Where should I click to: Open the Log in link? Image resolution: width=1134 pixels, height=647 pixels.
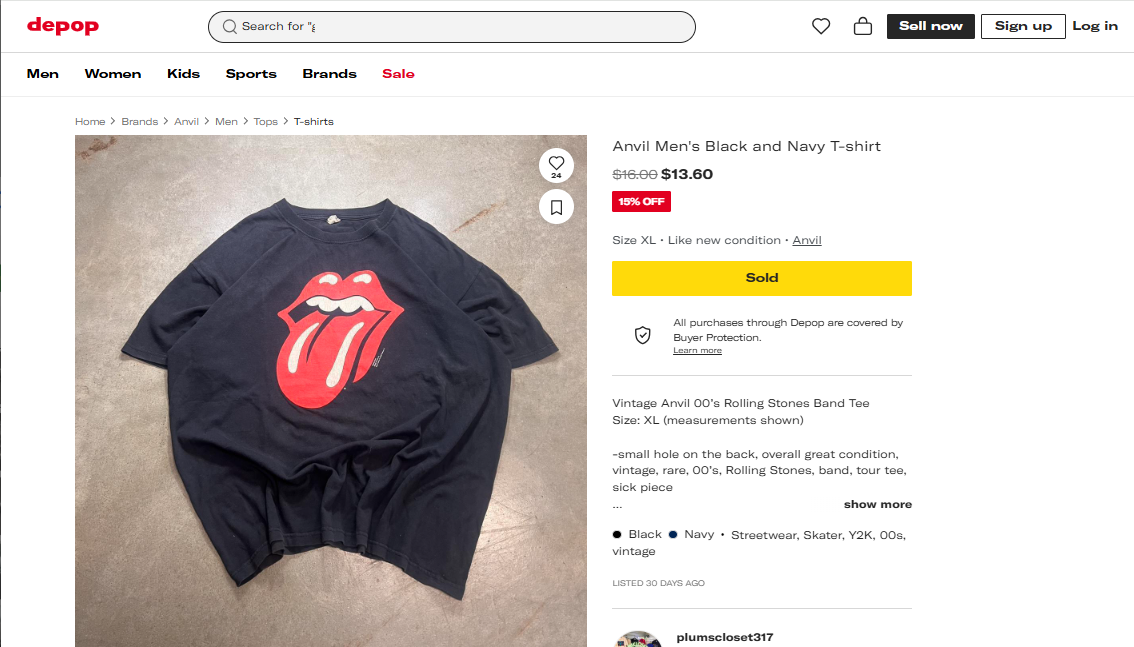coord(1095,26)
